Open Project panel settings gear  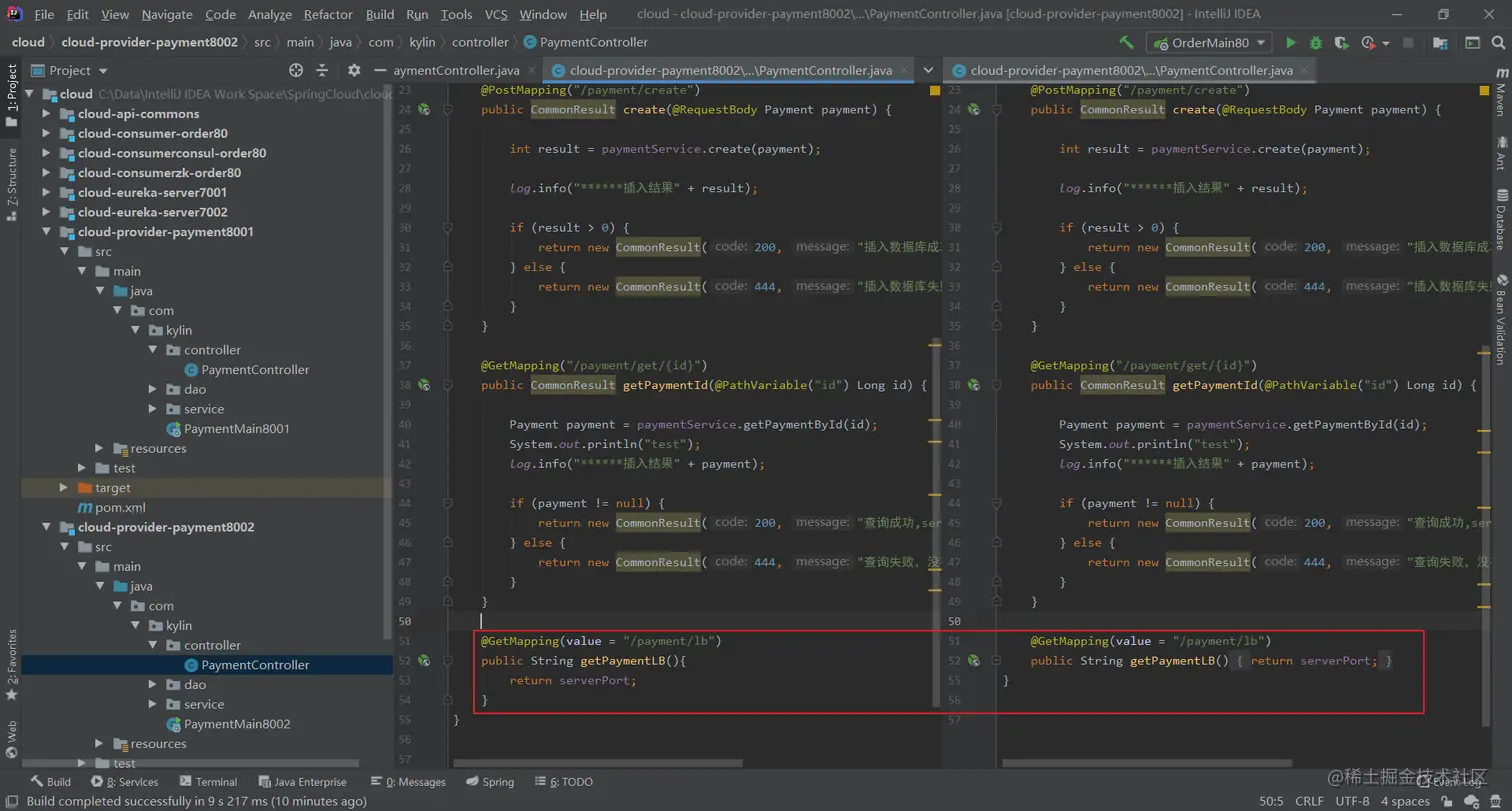click(354, 70)
